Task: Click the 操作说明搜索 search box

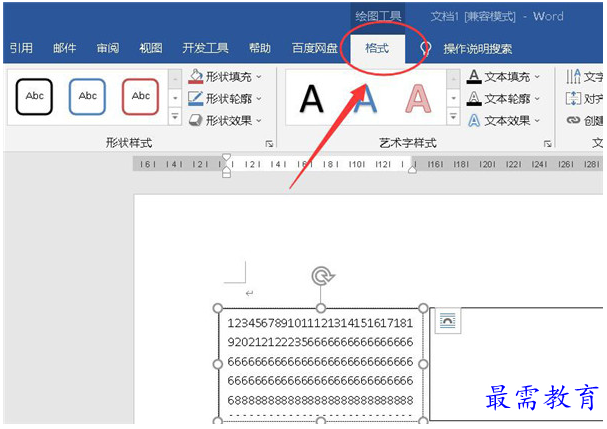Action: click(x=478, y=49)
